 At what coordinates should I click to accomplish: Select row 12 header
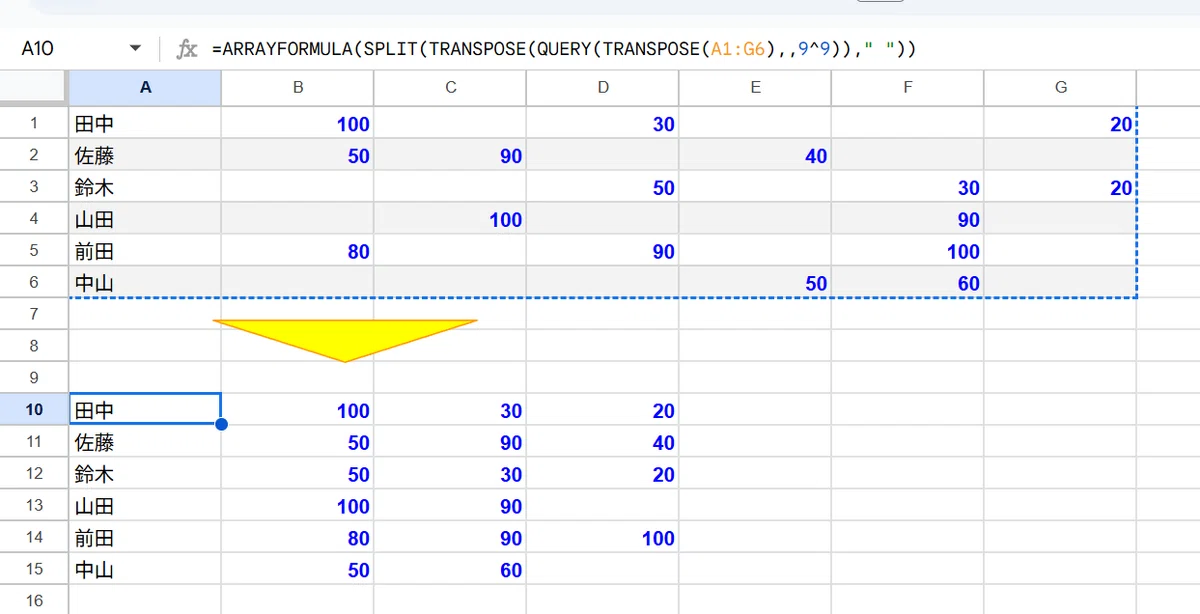point(34,474)
